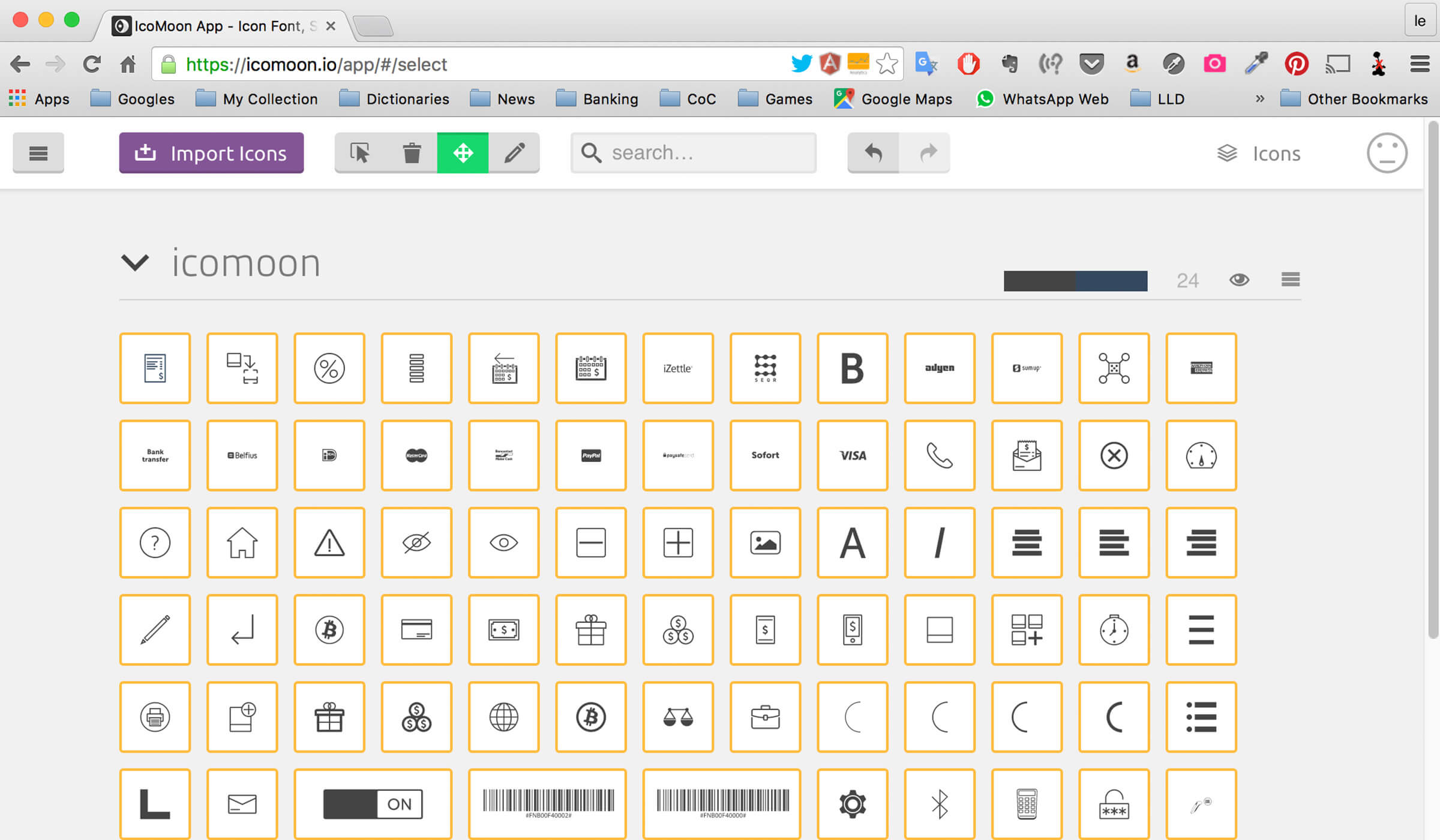Viewport: 1440px width, 840px height.
Task: Select the enter return arrow icon
Action: 242,630
